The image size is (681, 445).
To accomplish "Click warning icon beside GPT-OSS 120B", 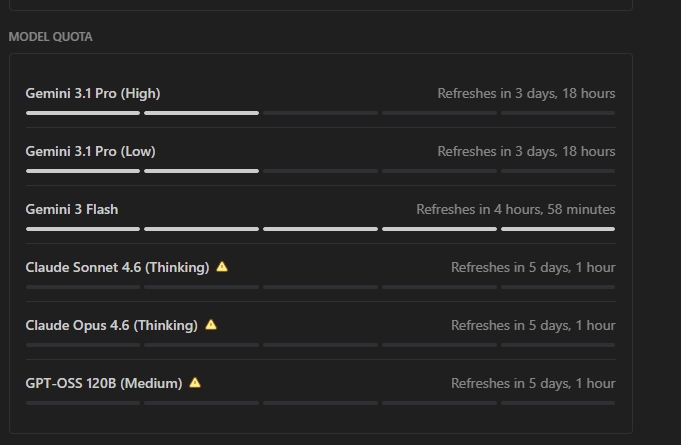I will click(195, 382).
